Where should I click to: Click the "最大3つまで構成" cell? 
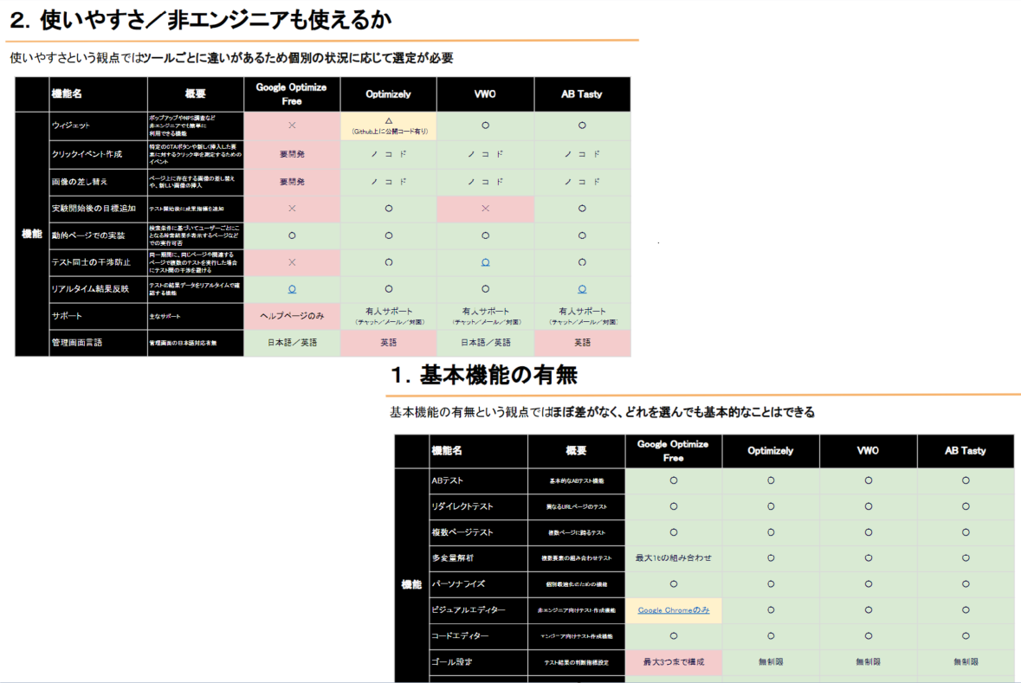click(673, 662)
